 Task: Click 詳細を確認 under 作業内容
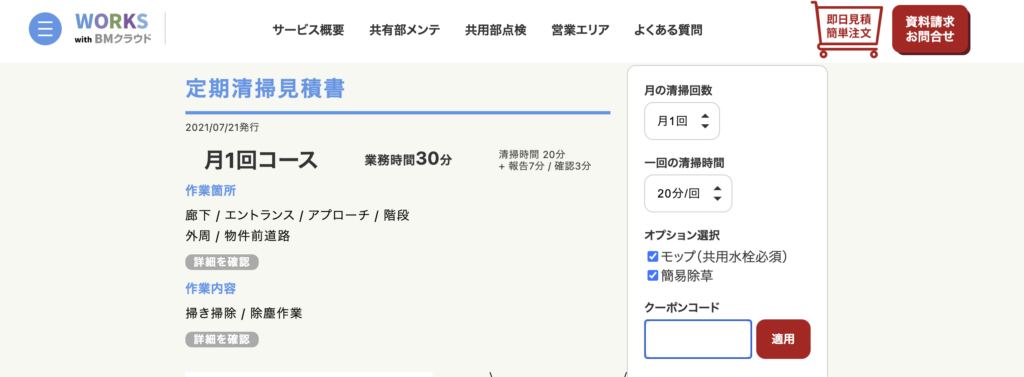pos(222,340)
